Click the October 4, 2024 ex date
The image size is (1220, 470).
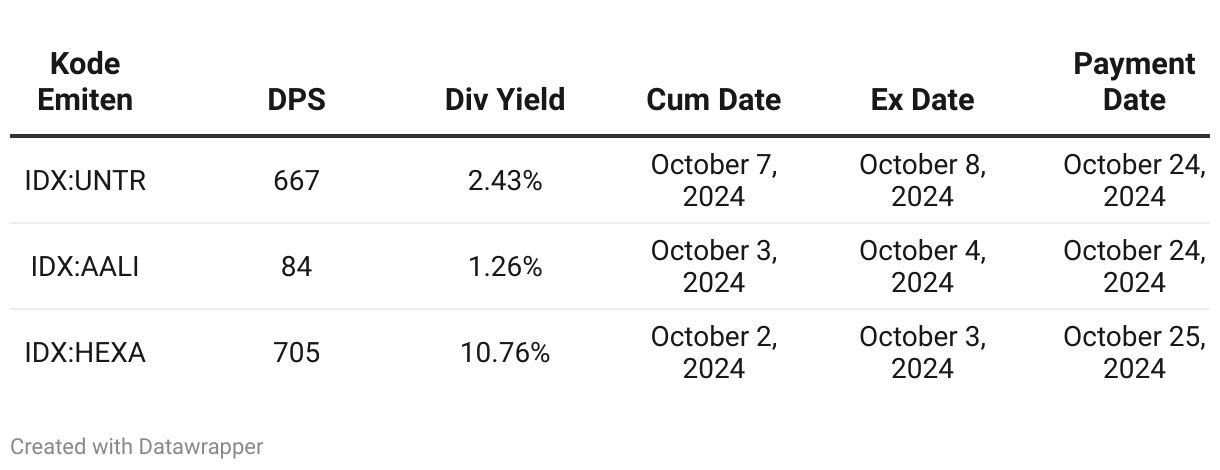(x=922, y=267)
